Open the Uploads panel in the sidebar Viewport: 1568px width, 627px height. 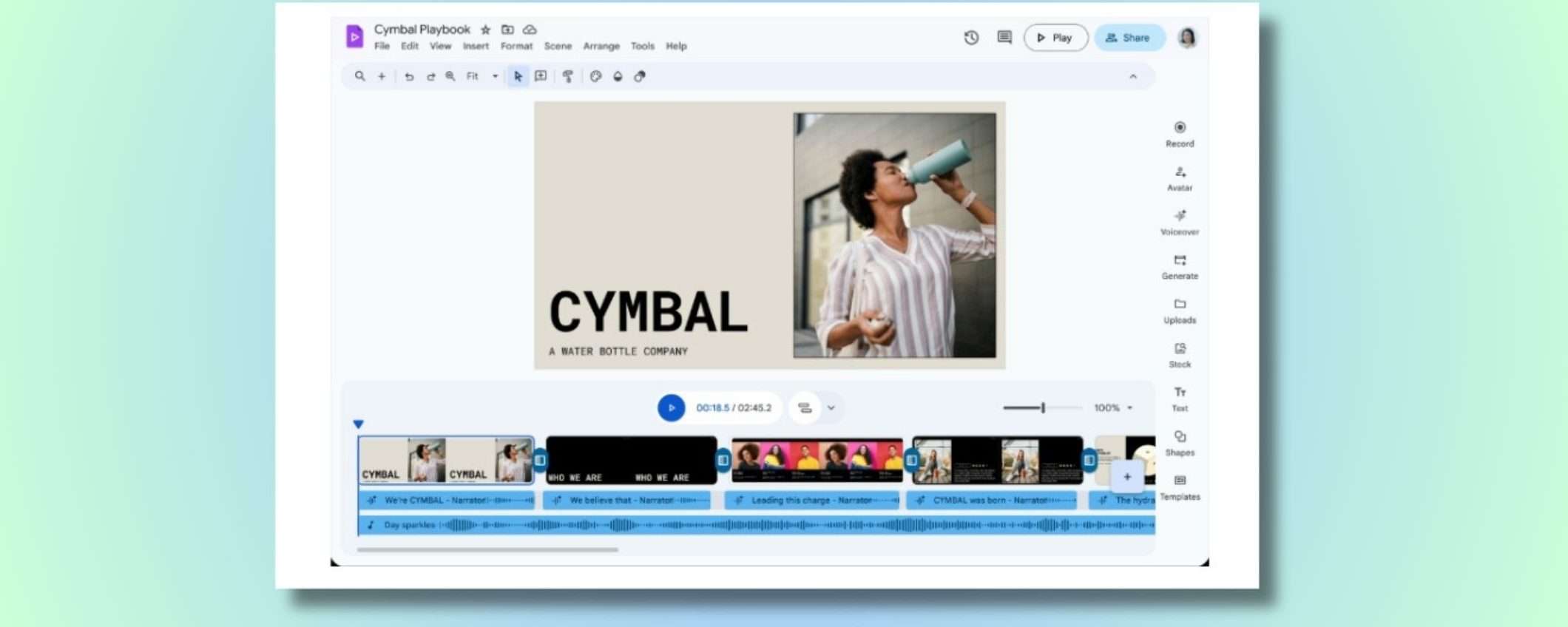coord(1180,311)
